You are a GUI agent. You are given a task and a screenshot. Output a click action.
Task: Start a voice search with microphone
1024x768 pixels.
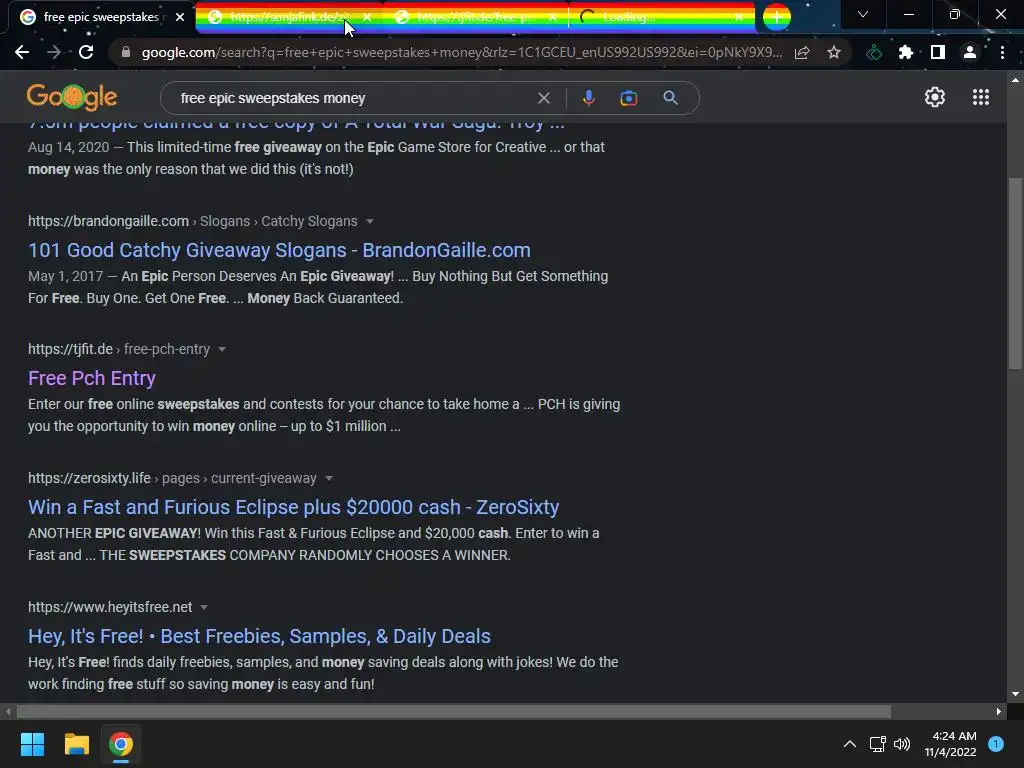tap(588, 98)
